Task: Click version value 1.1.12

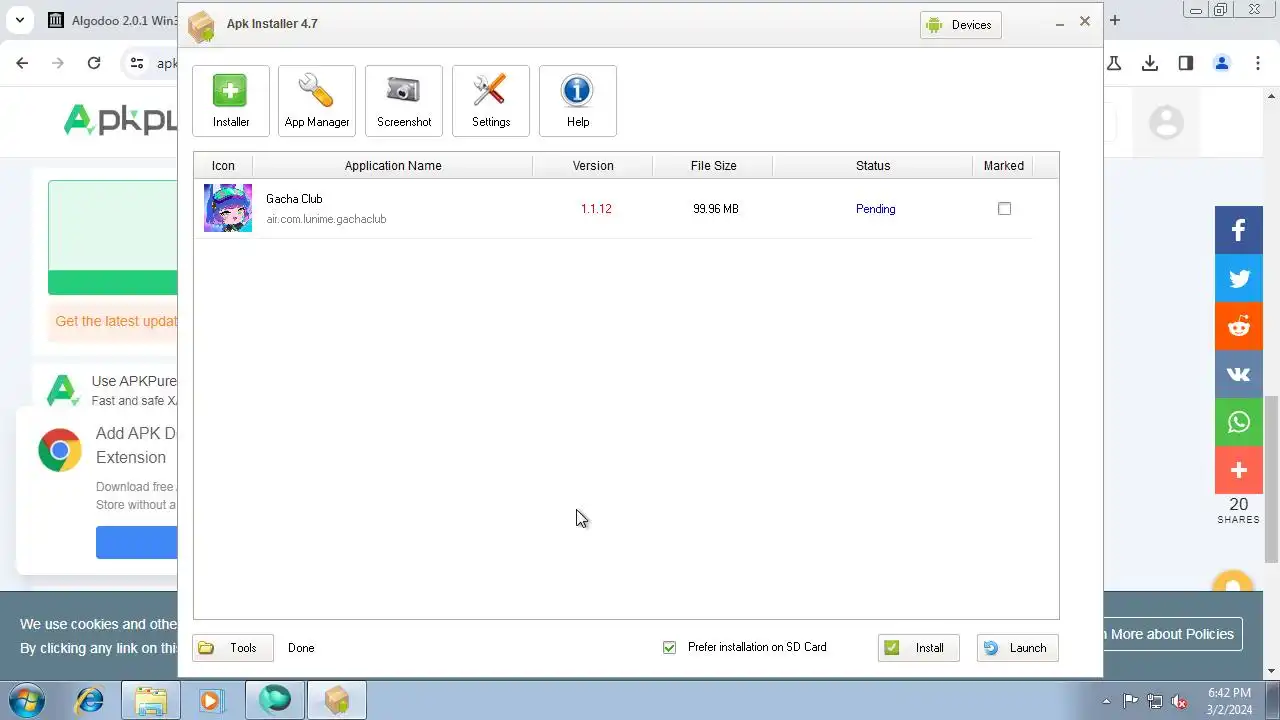Action: coord(596,209)
